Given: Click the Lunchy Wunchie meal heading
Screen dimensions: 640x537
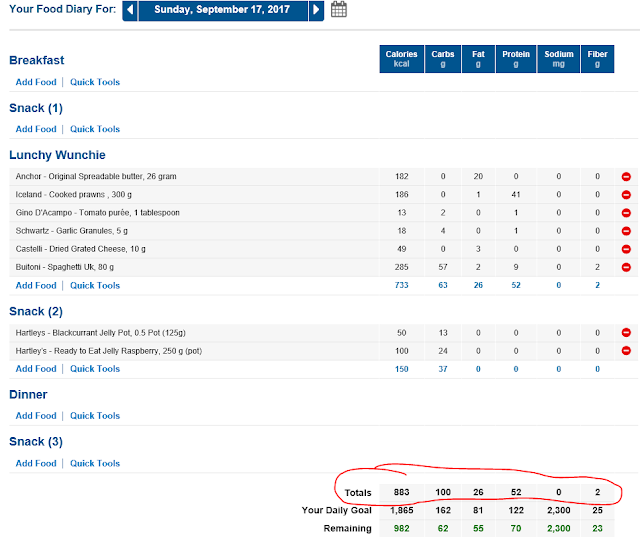Looking at the screenshot, I should [x=57, y=155].
